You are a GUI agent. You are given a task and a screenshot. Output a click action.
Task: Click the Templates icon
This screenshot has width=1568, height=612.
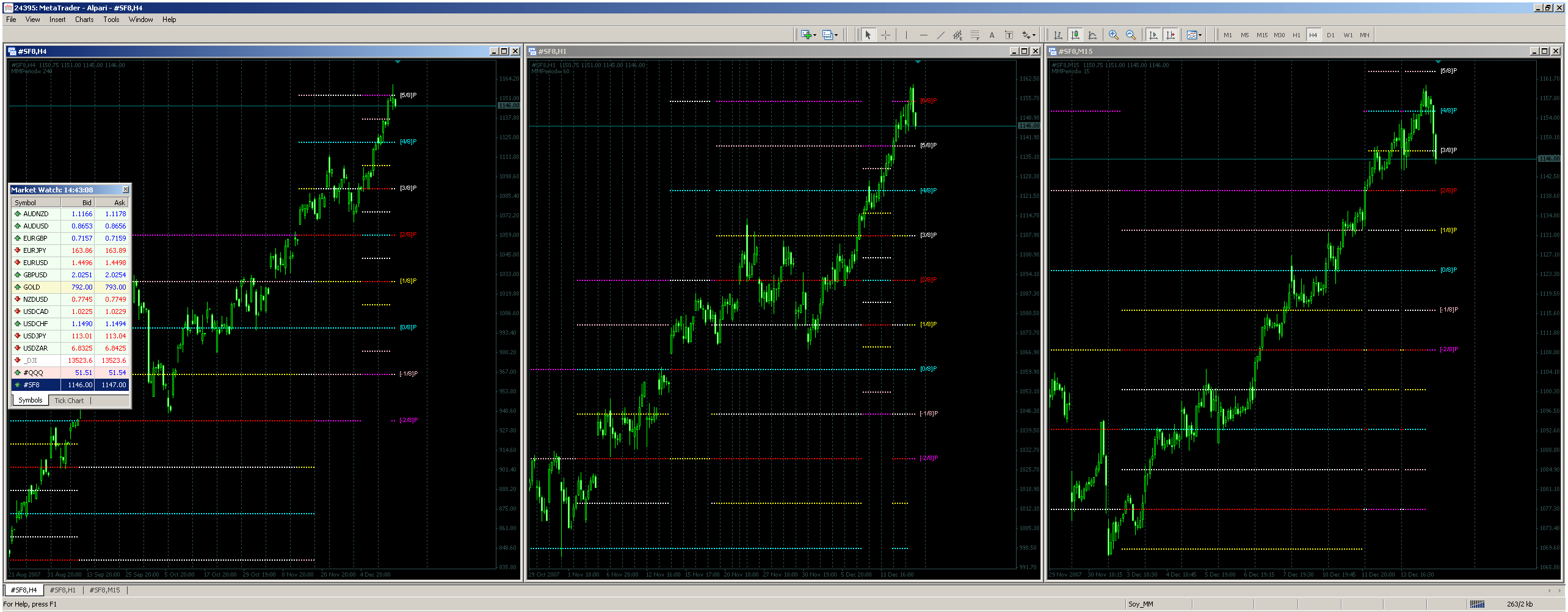click(1191, 35)
